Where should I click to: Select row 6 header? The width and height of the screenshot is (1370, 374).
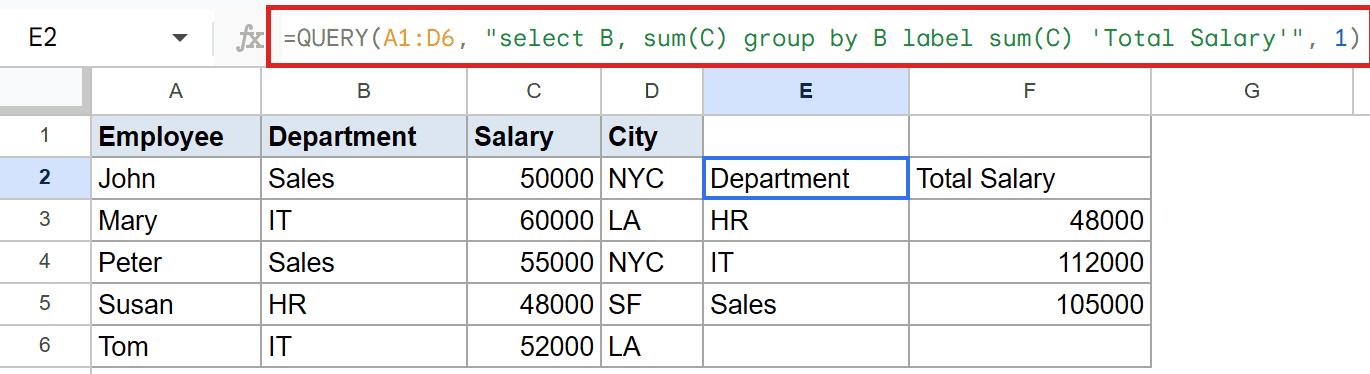pos(45,346)
